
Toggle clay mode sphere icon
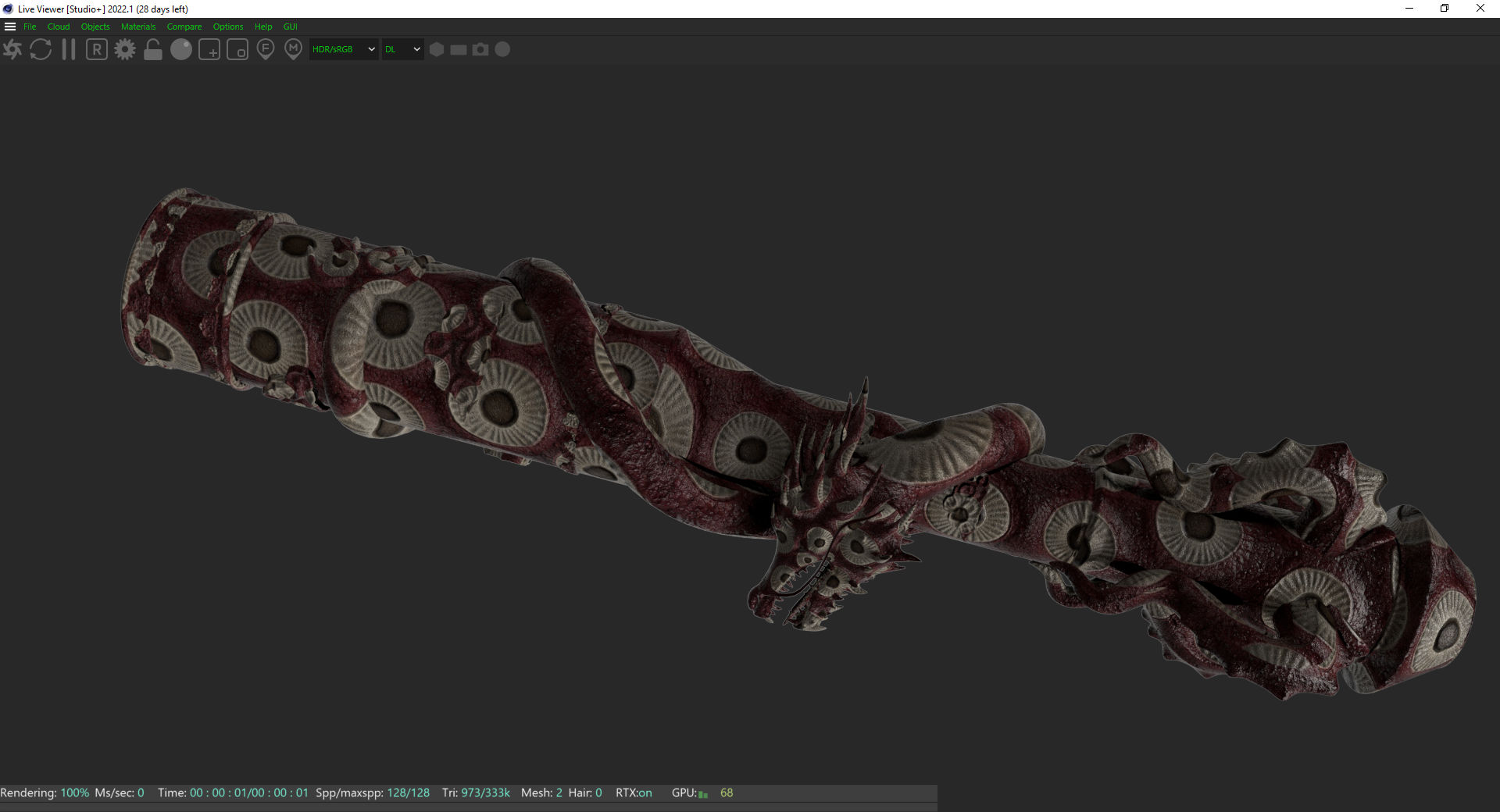point(181,50)
